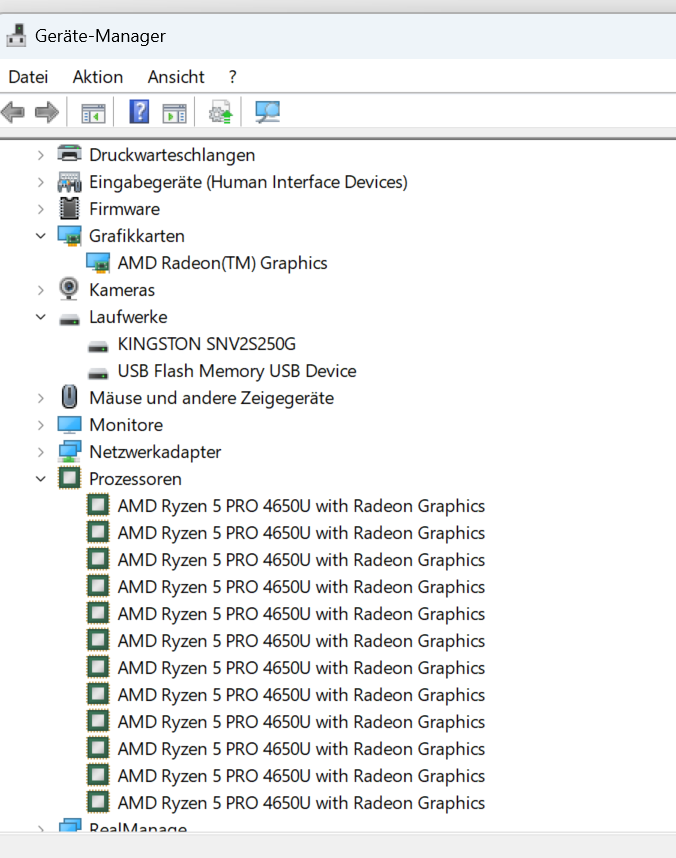Screen dimensions: 676x858
Task: Select Mäuse und andere Zeigegeräte label
Action: coord(211,398)
